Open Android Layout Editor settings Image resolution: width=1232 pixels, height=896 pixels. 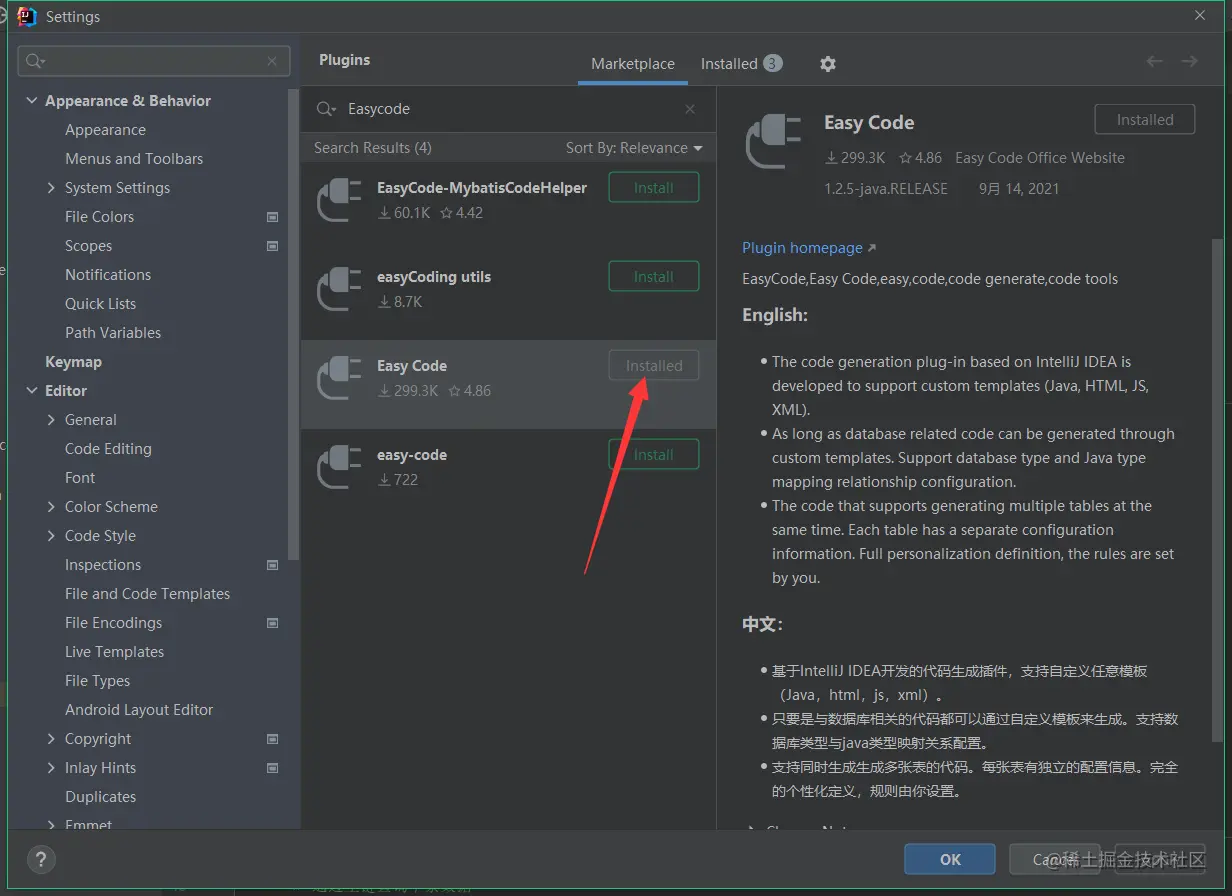[139, 710]
